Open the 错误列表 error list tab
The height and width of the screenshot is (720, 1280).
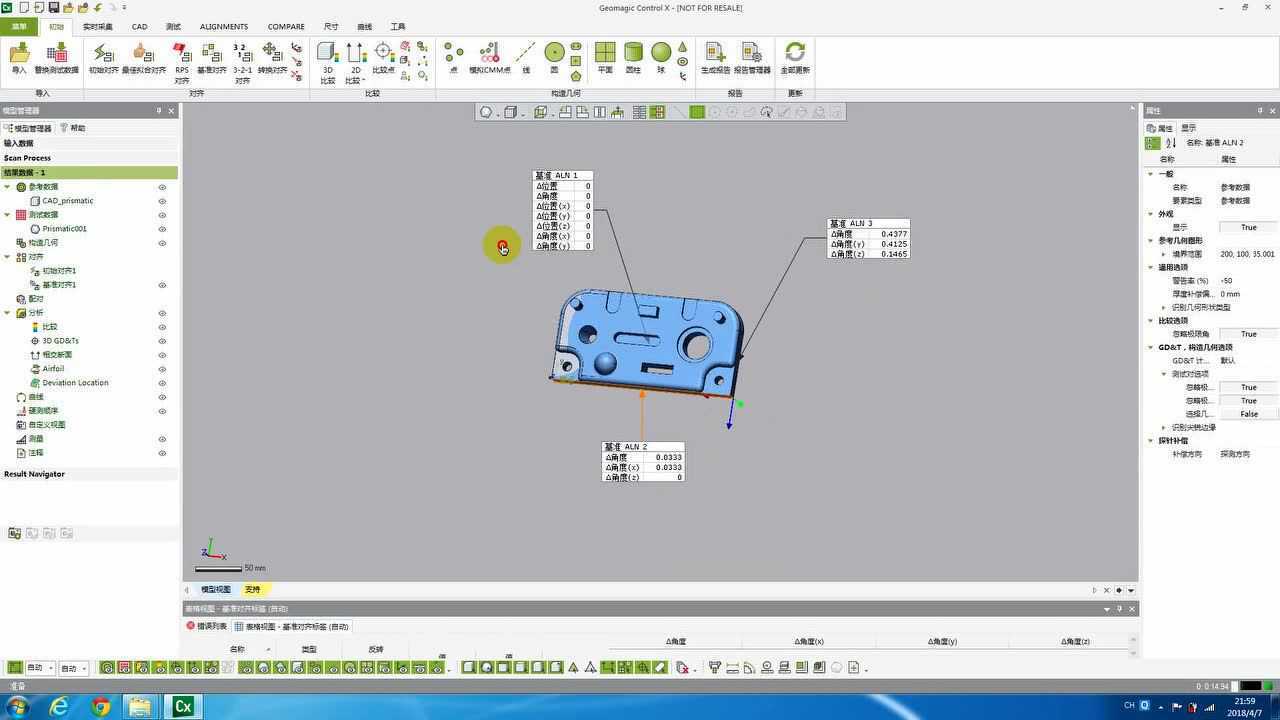207,626
